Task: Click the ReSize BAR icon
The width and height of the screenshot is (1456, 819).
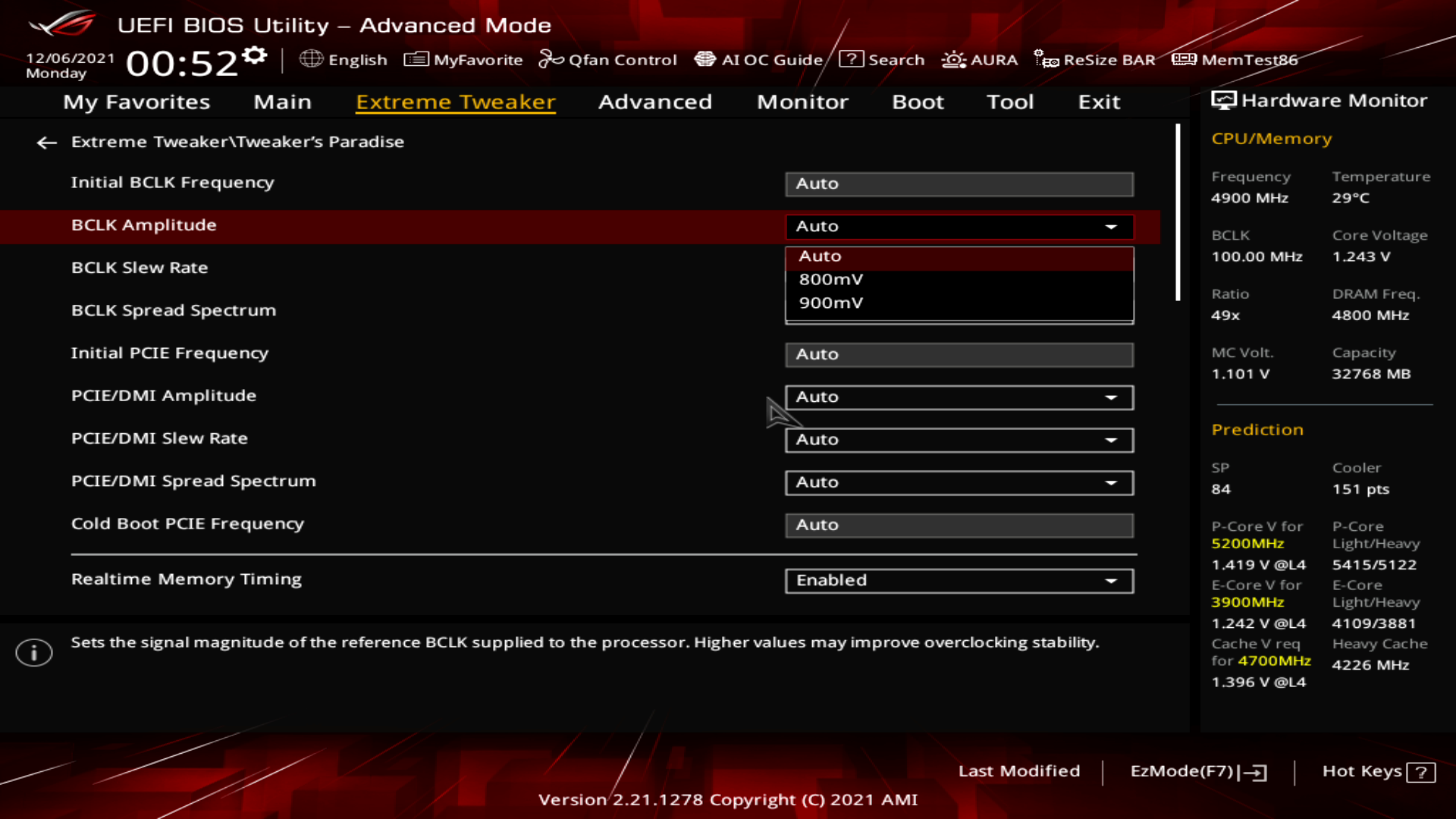Action: [1046, 59]
